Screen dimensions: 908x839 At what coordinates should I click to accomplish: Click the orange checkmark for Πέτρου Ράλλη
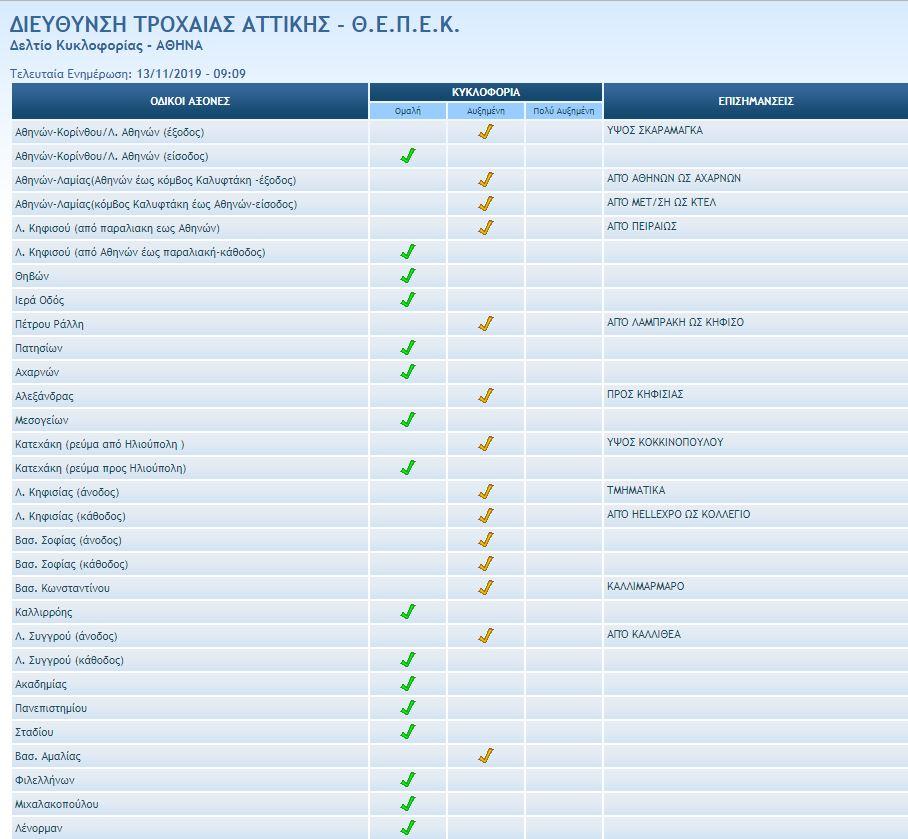click(x=485, y=324)
